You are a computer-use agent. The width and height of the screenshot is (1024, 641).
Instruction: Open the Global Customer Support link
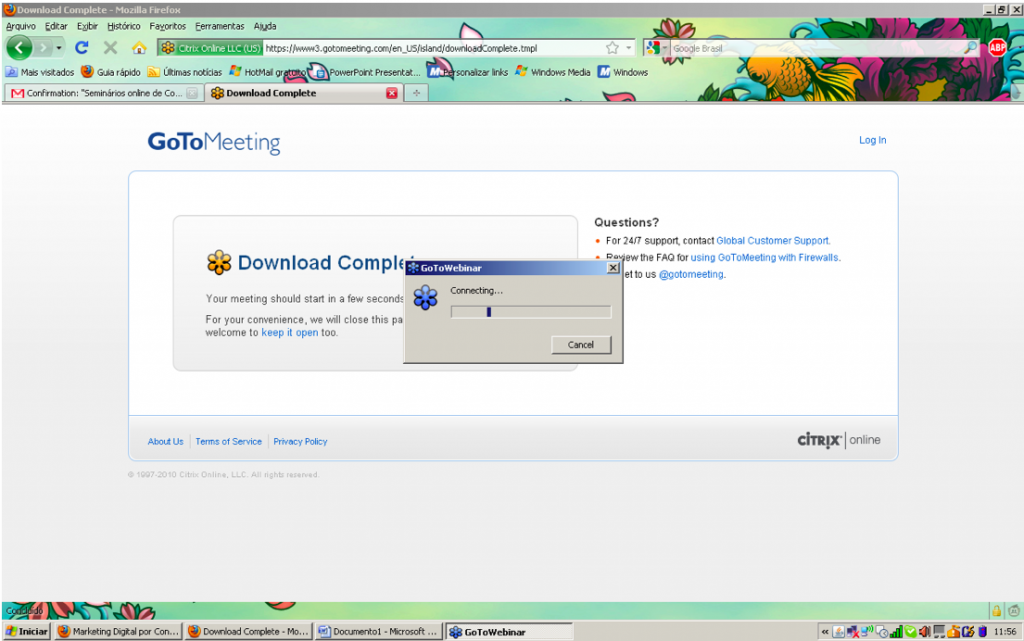pyautogui.click(x=773, y=241)
